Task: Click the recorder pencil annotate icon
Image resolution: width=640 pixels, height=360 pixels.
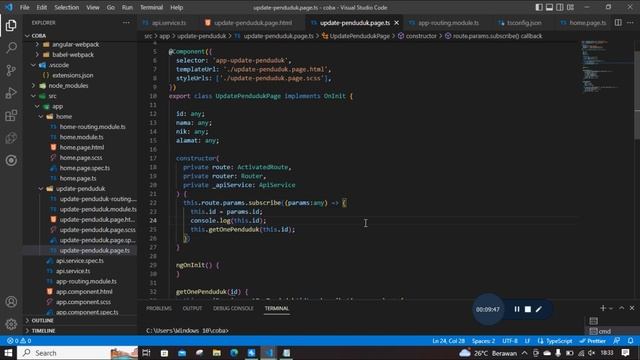Action: 539,309
